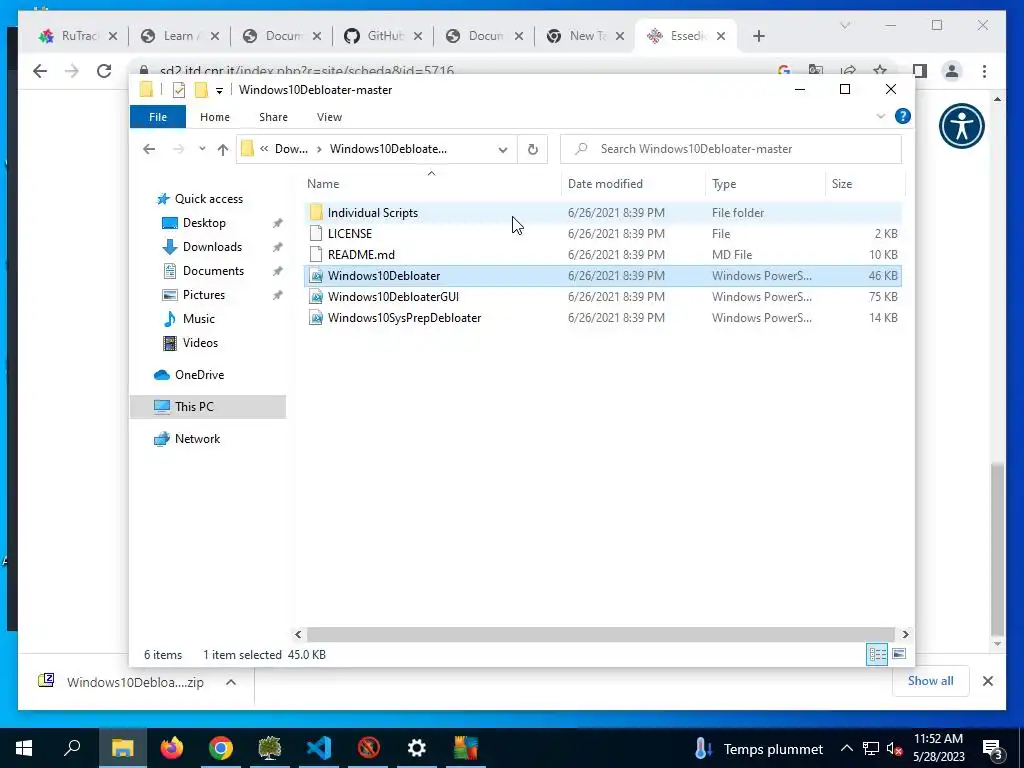Image resolution: width=1024 pixels, height=768 pixels.
Task: Open notification center in taskbar
Action: pyautogui.click(x=992, y=748)
